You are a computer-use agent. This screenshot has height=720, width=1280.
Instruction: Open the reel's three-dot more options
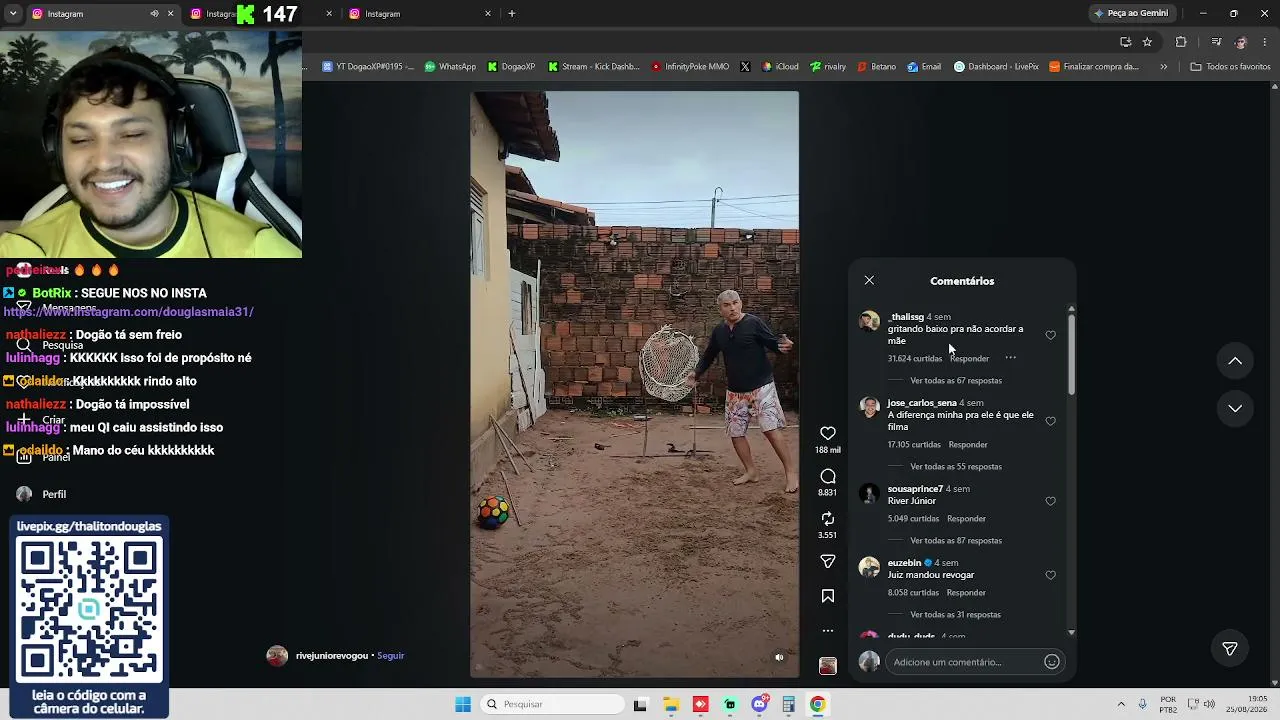828,631
